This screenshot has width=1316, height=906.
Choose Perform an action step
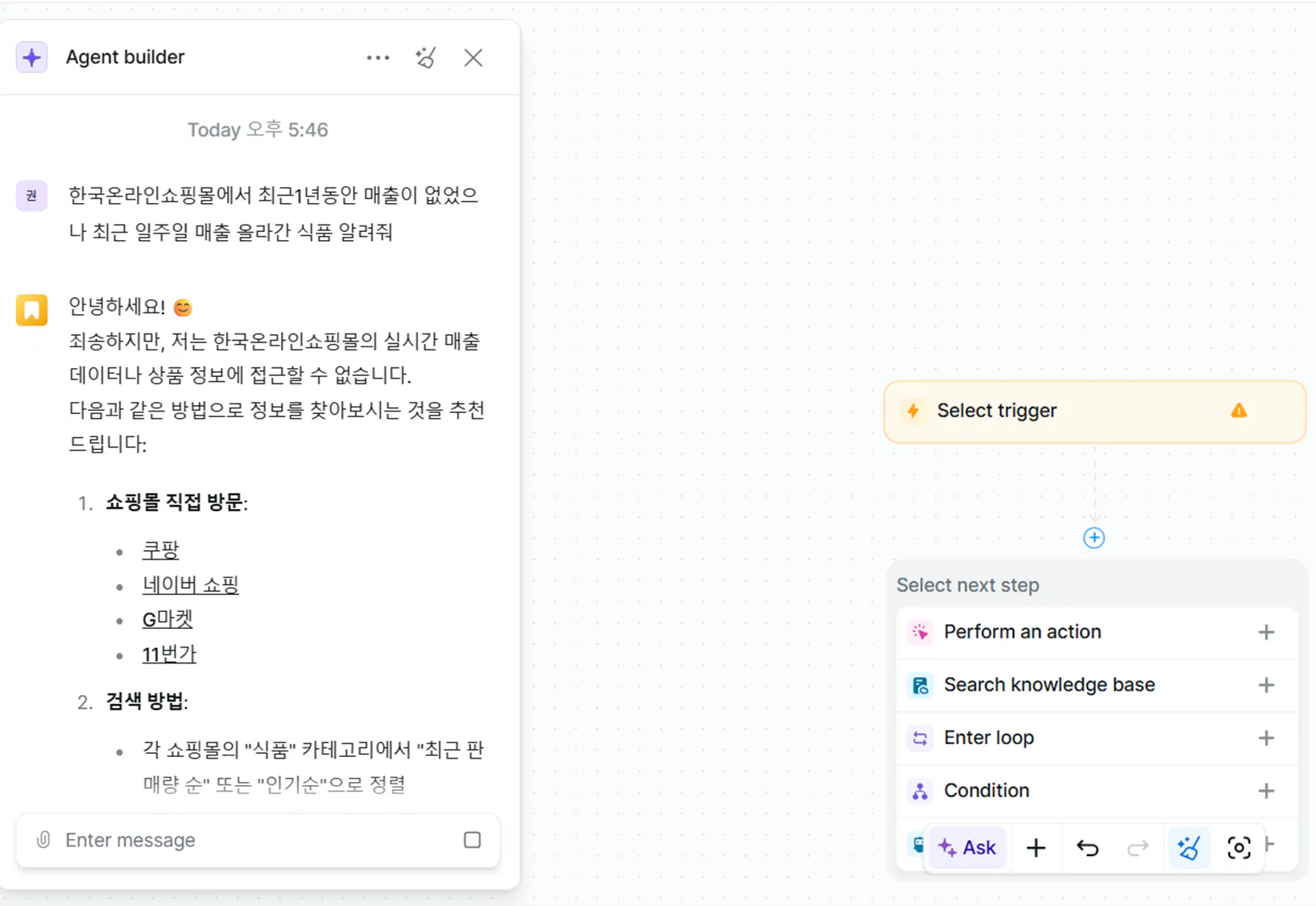tap(1022, 631)
